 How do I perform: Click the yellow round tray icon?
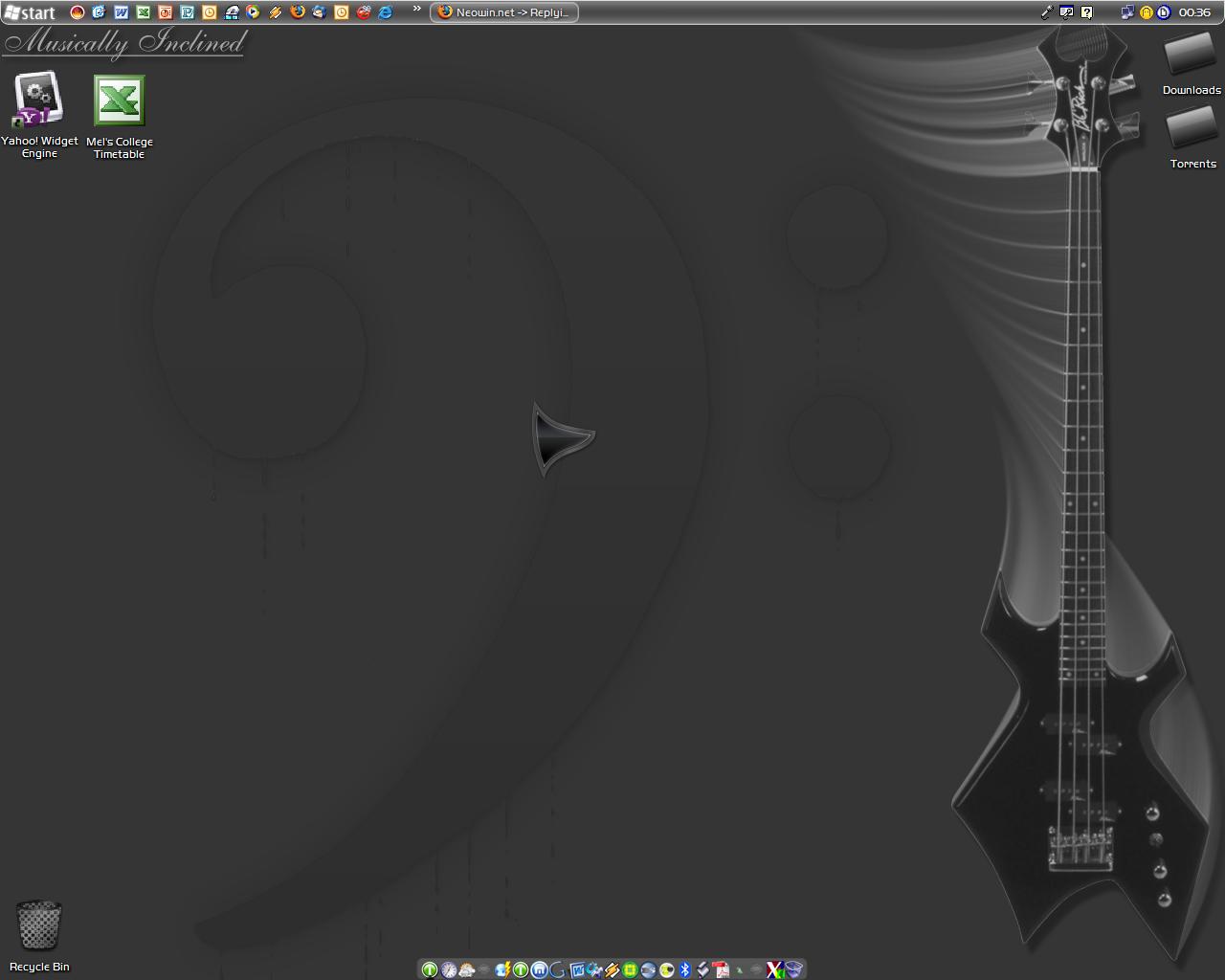click(1146, 12)
